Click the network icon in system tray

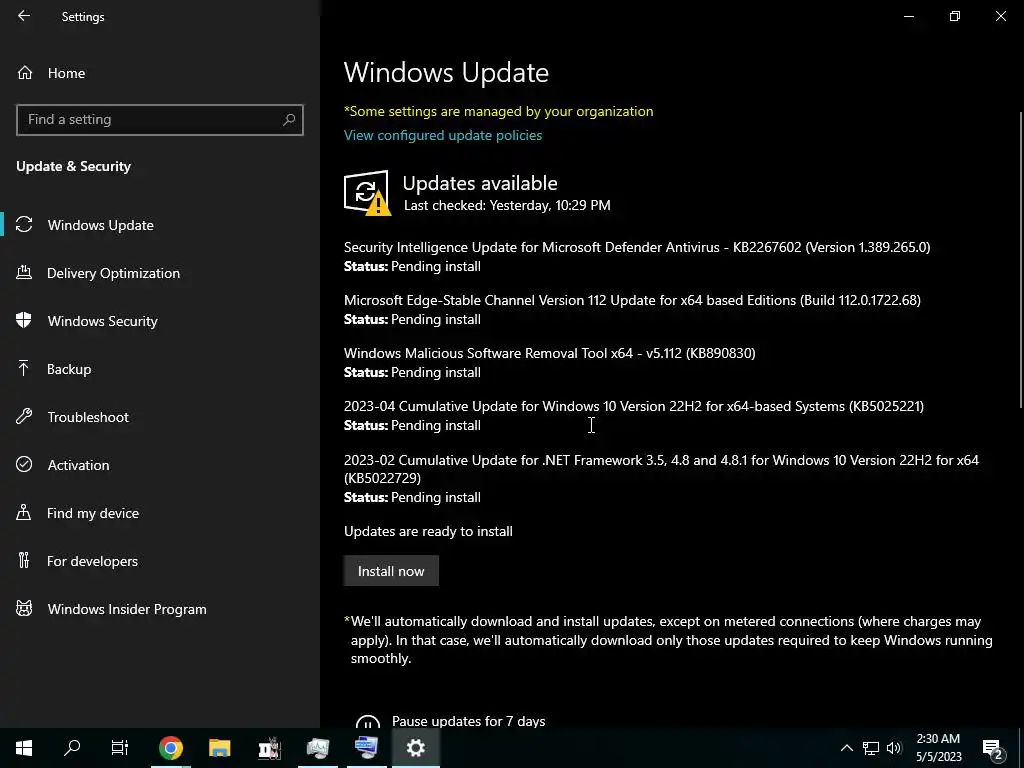871,748
